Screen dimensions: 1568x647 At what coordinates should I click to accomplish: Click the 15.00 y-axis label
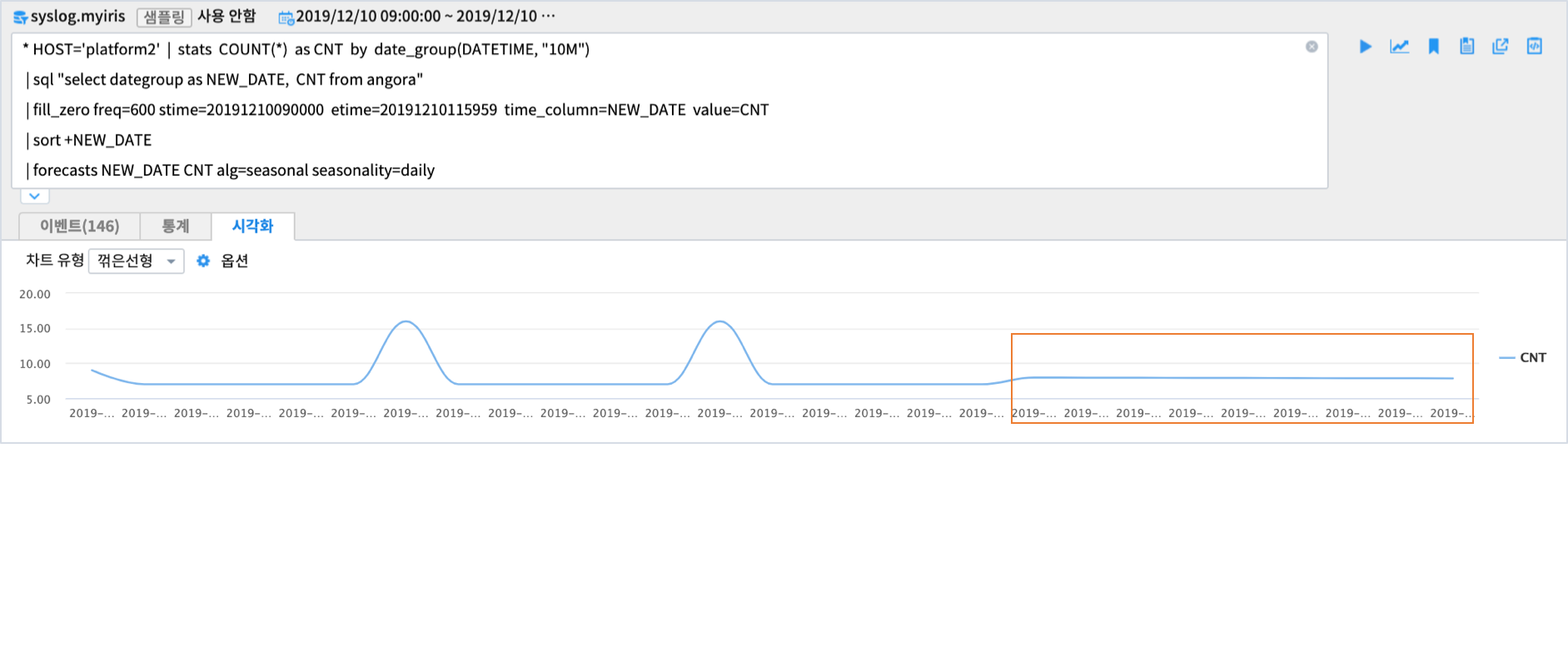pyautogui.click(x=35, y=328)
